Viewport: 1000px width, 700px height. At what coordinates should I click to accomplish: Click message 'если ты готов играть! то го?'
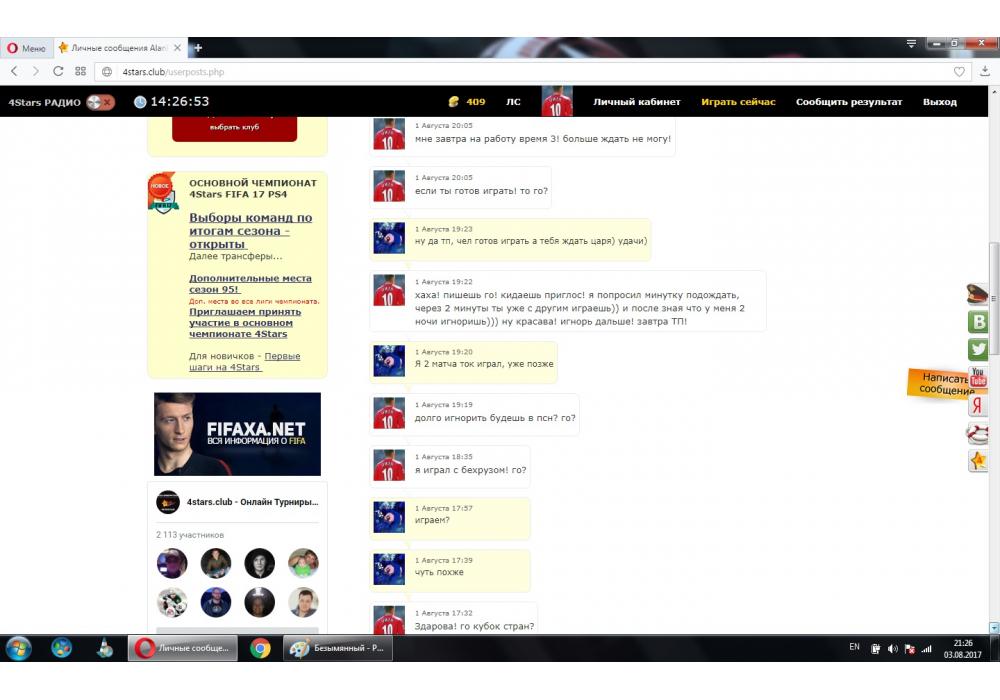point(482,191)
